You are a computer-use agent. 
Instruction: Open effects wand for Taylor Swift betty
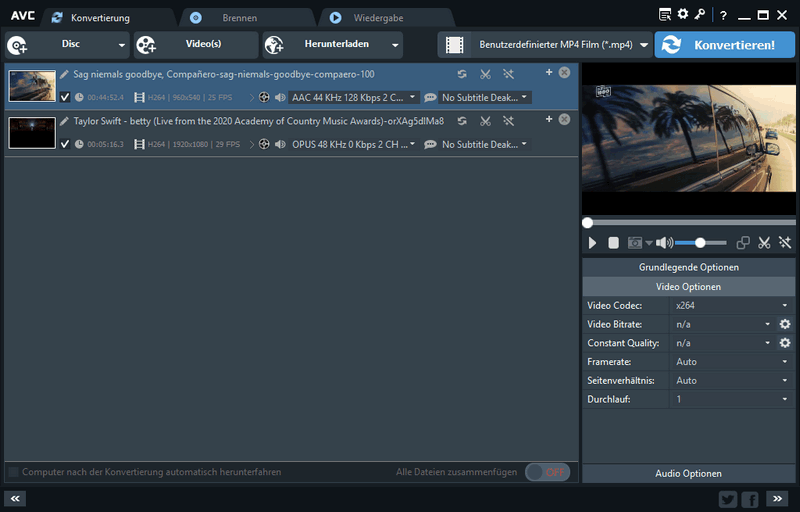coord(508,121)
